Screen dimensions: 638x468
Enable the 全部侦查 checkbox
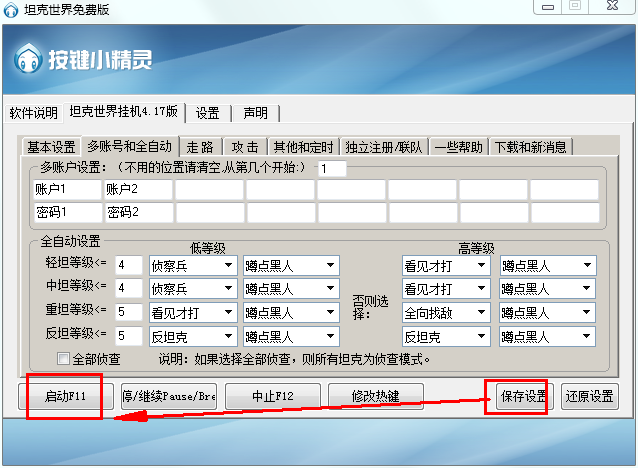64,358
